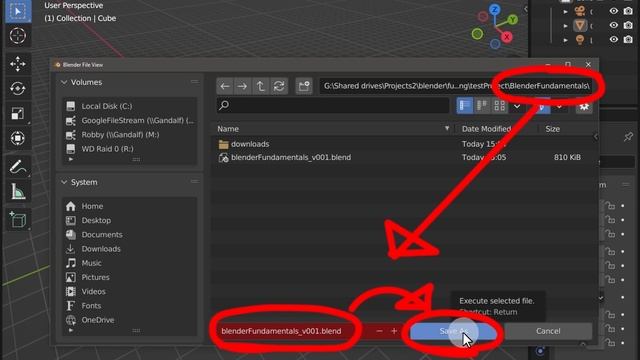Expand the camera row in outliner
The height and width of the screenshot is (360, 640).
(565, 12)
